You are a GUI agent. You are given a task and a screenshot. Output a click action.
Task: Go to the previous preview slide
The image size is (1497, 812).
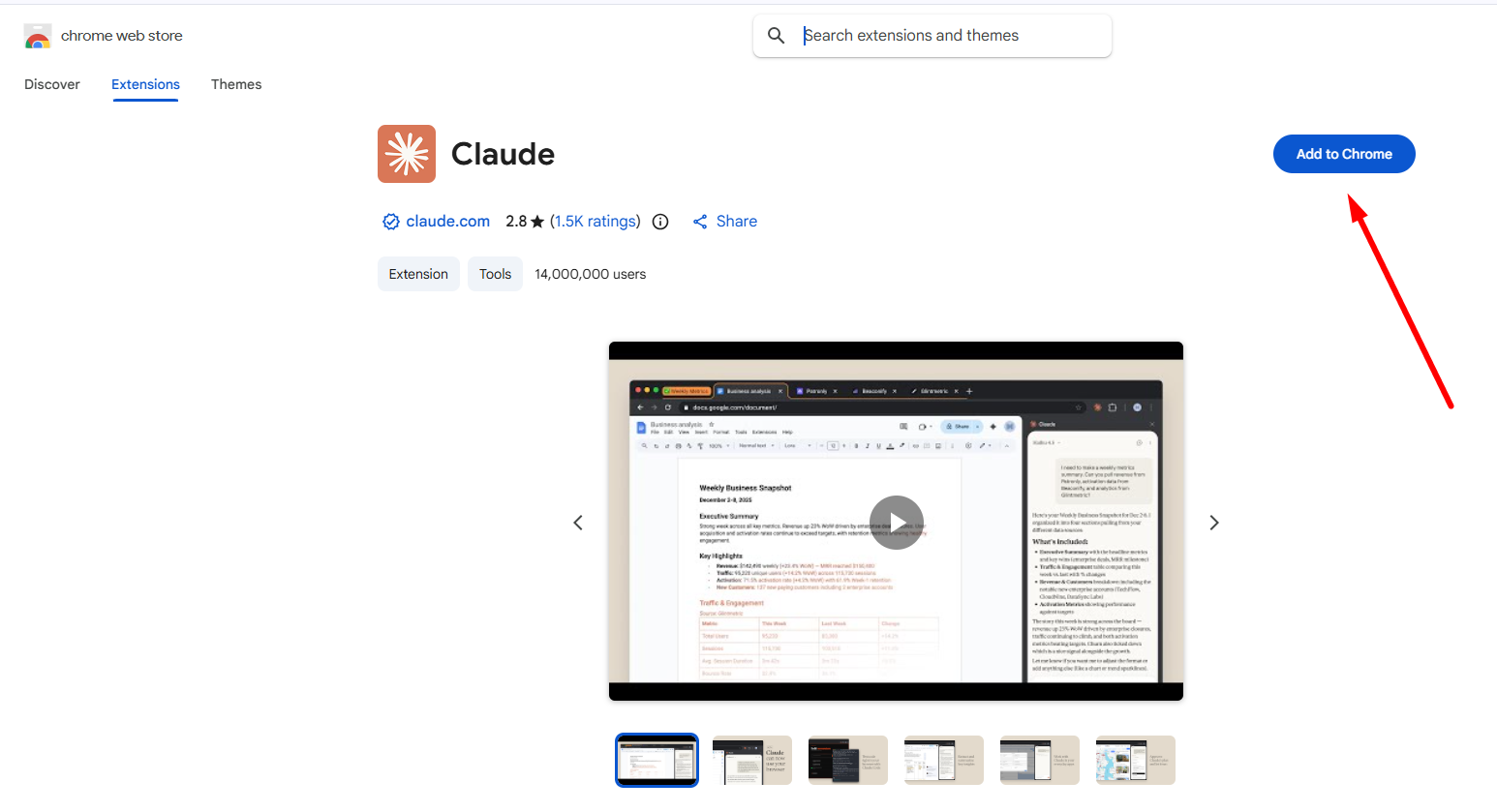pyautogui.click(x=578, y=523)
